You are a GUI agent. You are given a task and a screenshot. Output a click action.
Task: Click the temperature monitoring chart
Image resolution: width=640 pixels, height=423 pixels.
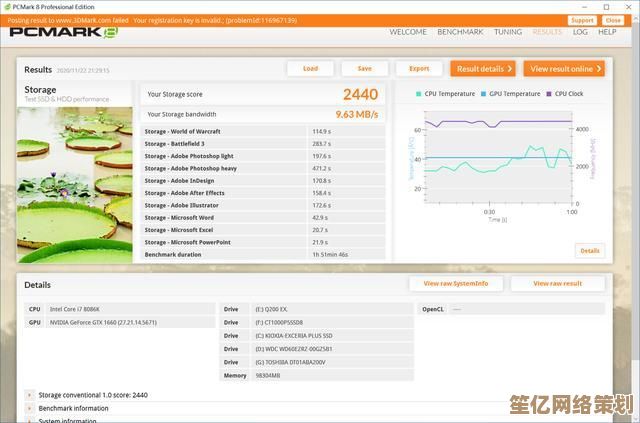point(498,157)
